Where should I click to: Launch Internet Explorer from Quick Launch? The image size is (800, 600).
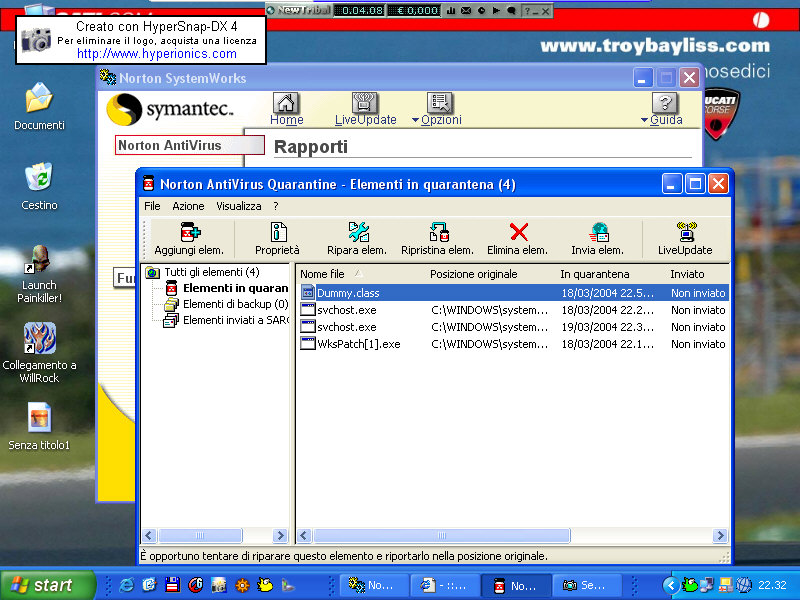[126, 585]
